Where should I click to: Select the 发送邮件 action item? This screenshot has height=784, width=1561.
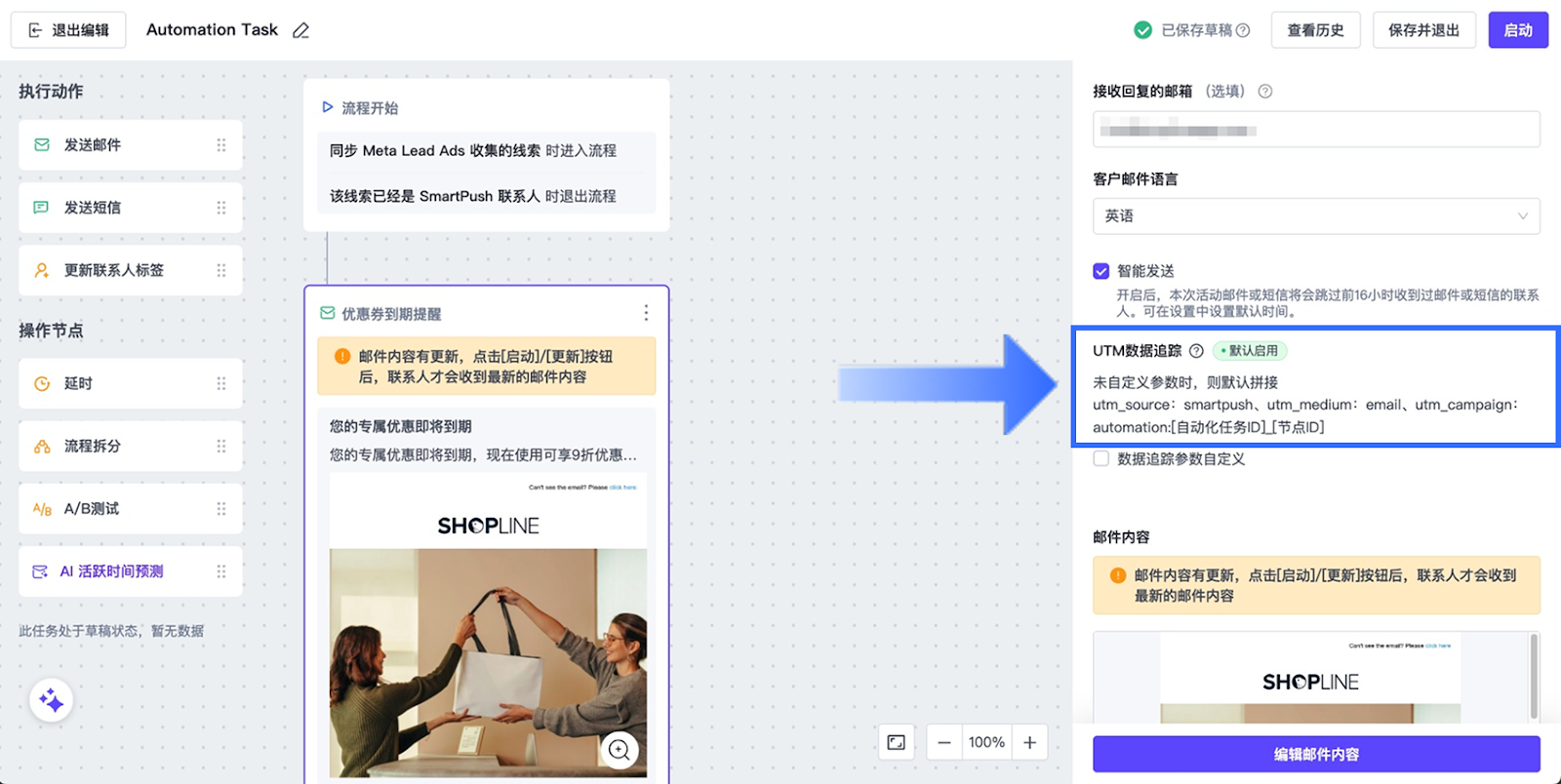click(x=130, y=145)
